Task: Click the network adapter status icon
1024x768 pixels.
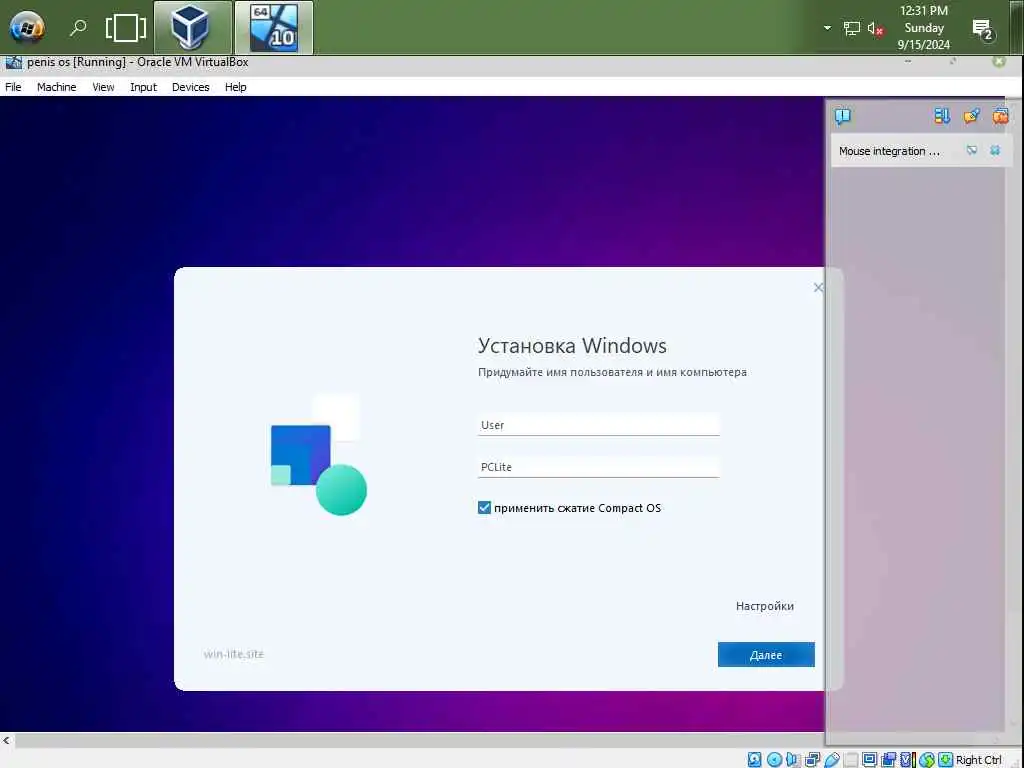Action: click(812, 760)
